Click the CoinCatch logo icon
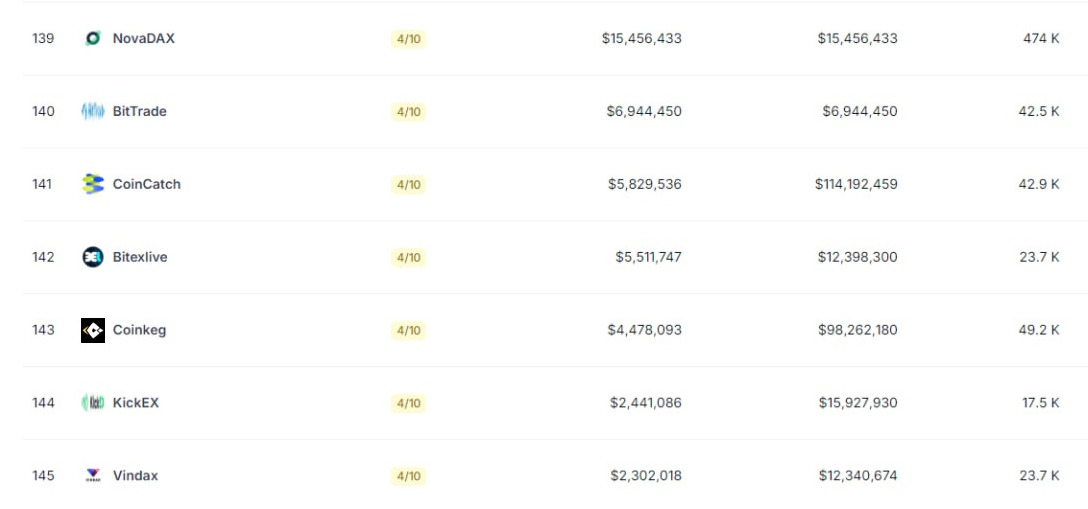This screenshot has height=509, width=1088. point(93,184)
